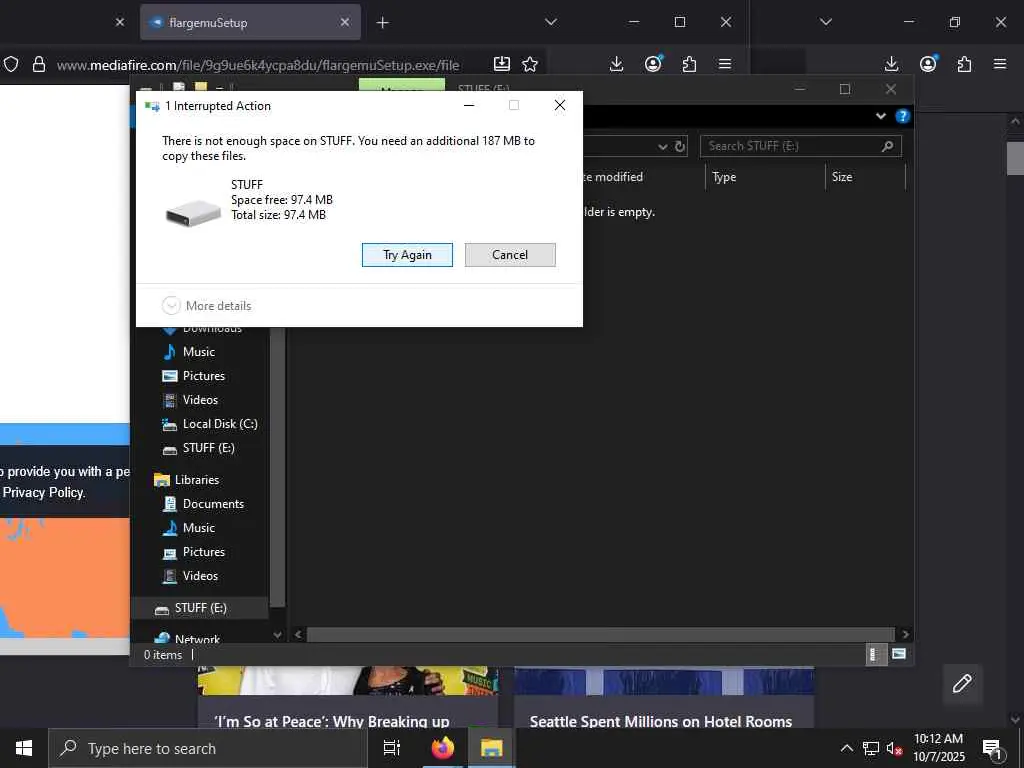This screenshot has height=768, width=1024.
Task: Open hamburger menu in front Firefox window
Action: click(724, 64)
